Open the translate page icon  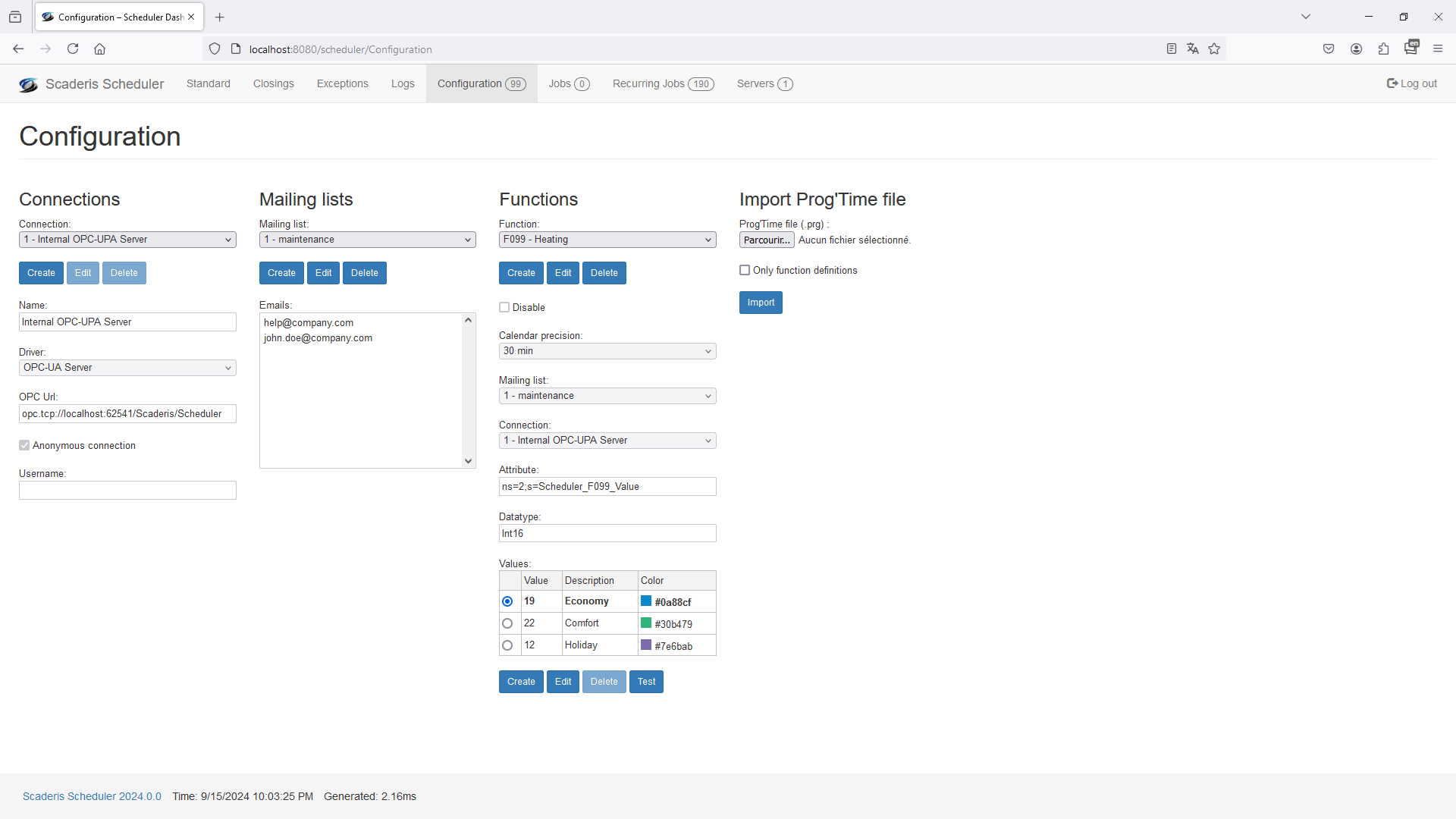(x=1193, y=49)
